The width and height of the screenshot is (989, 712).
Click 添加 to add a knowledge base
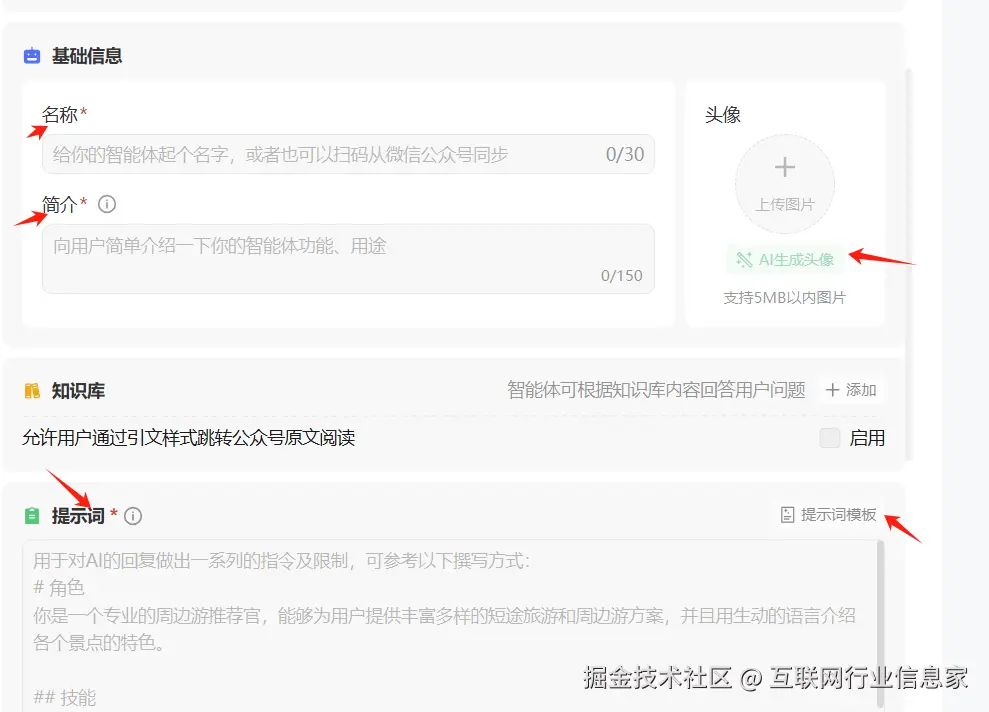click(851, 390)
